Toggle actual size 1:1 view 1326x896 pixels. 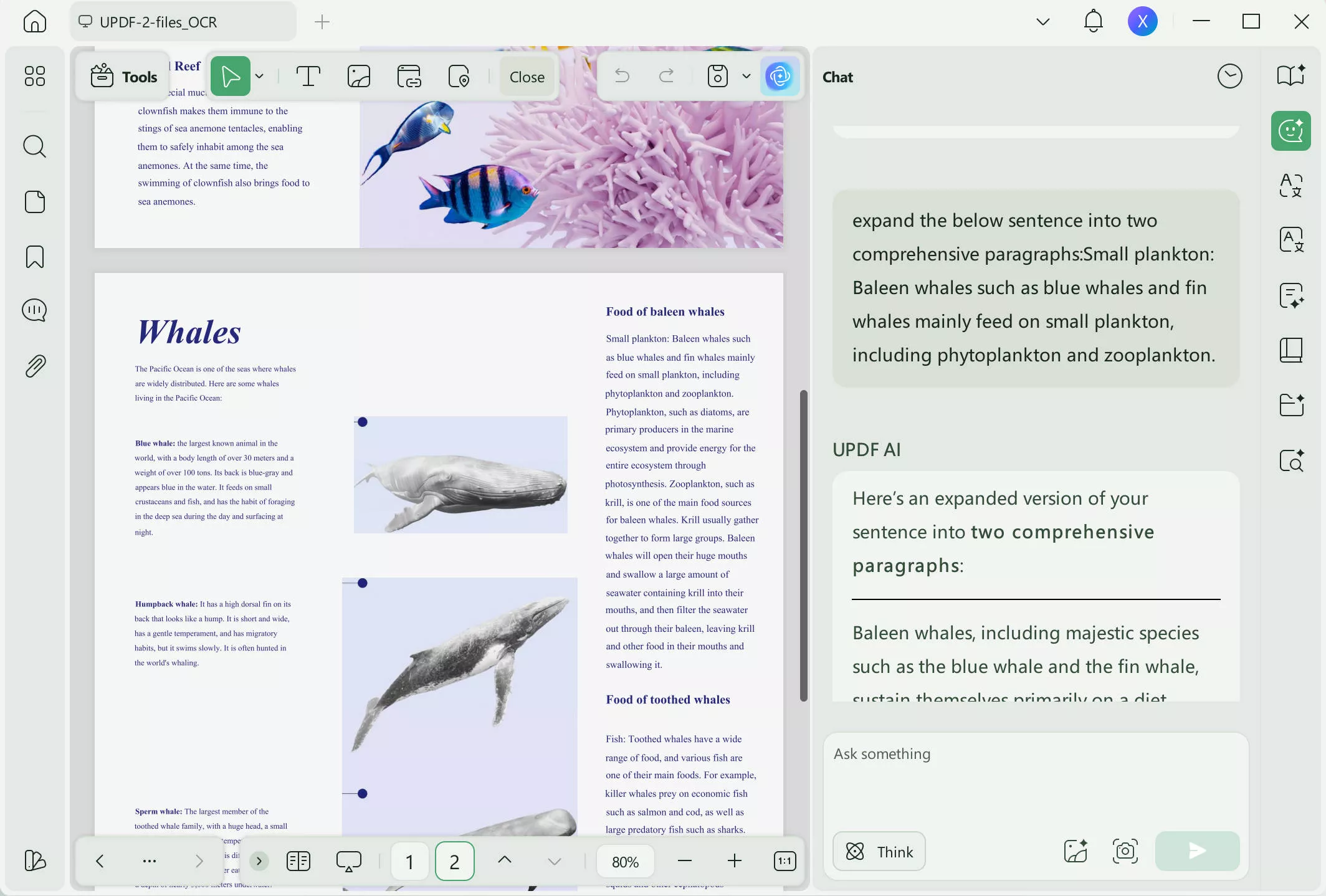coord(785,861)
